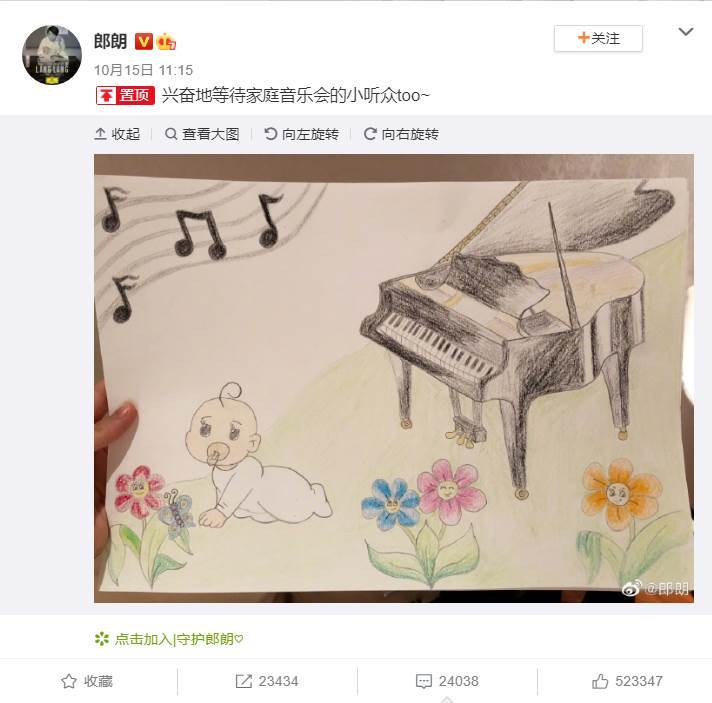
Task: Click the orange V verified badge
Action: coord(143,42)
